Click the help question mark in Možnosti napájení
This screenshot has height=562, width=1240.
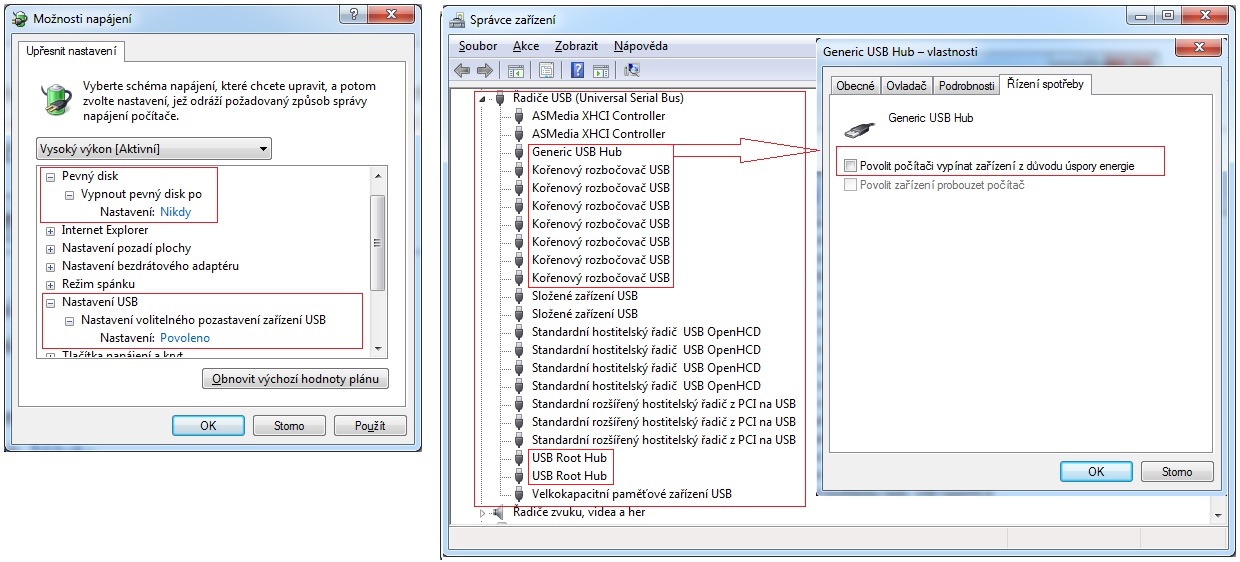tap(354, 13)
